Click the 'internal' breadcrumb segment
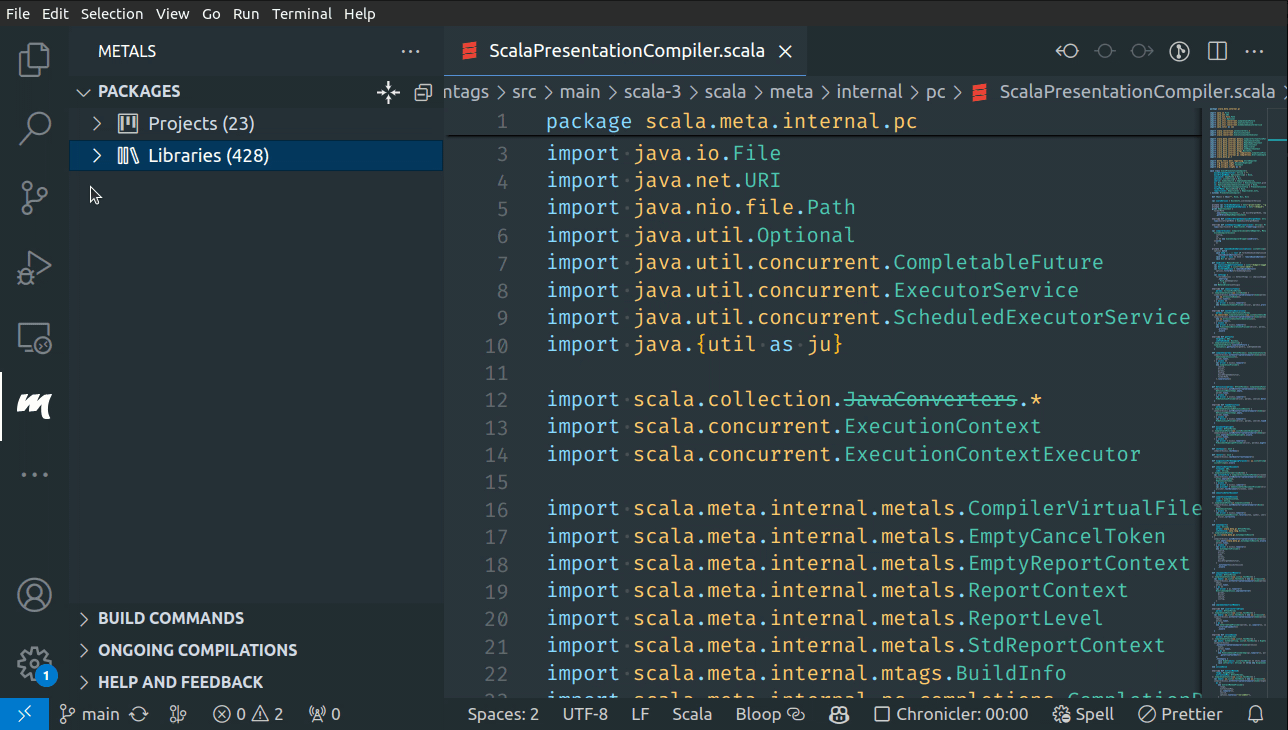Screen dimensions: 1288x730 click(x=869, y=92)
